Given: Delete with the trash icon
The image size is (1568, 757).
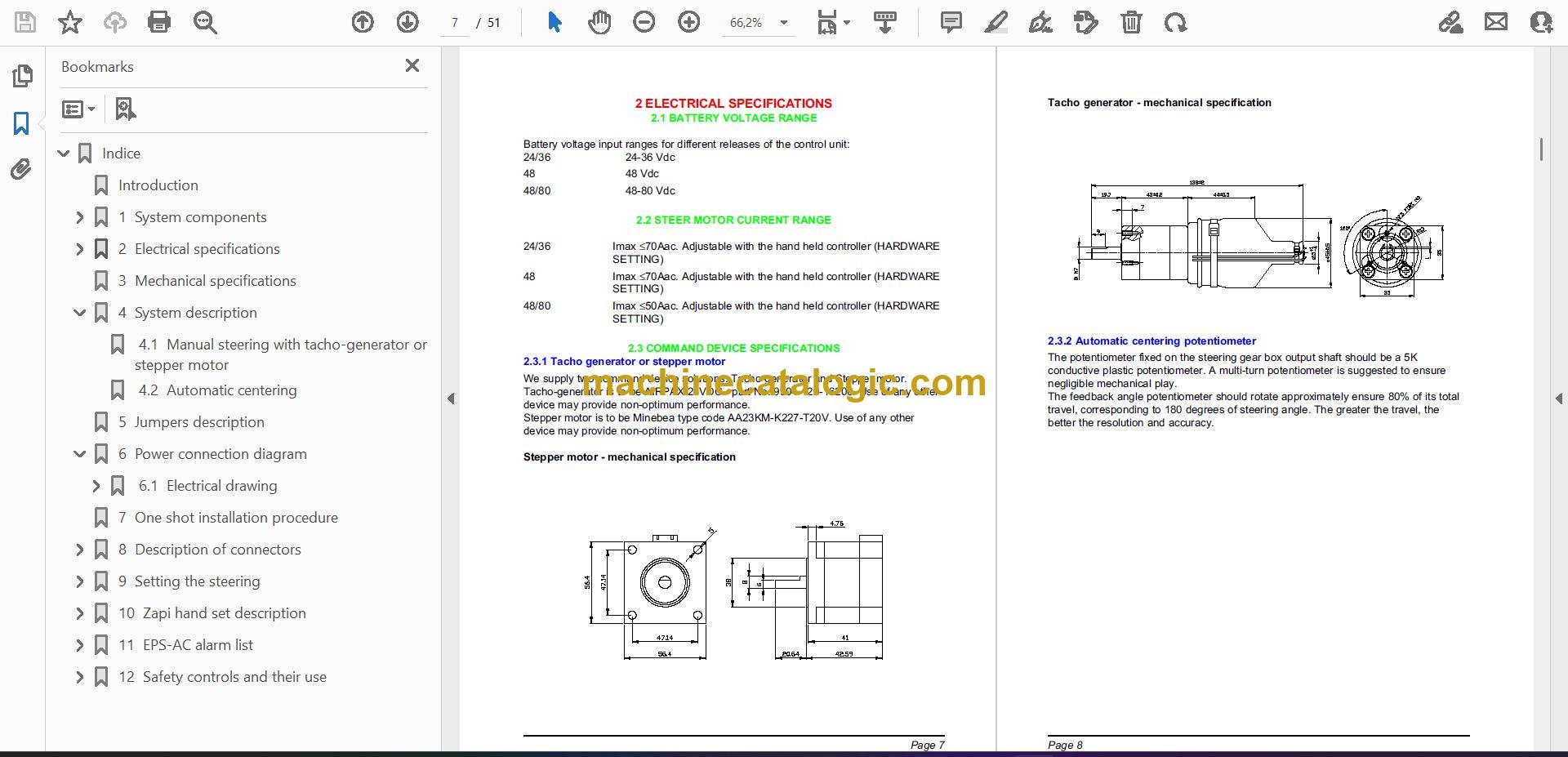Looking at the screenshot, I should tap(1131, 22).
